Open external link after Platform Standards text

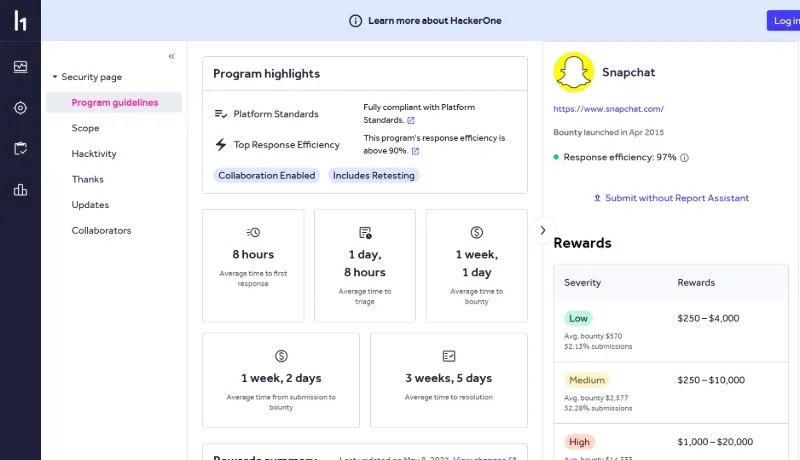pyautogui.click(x=411, y=120)
